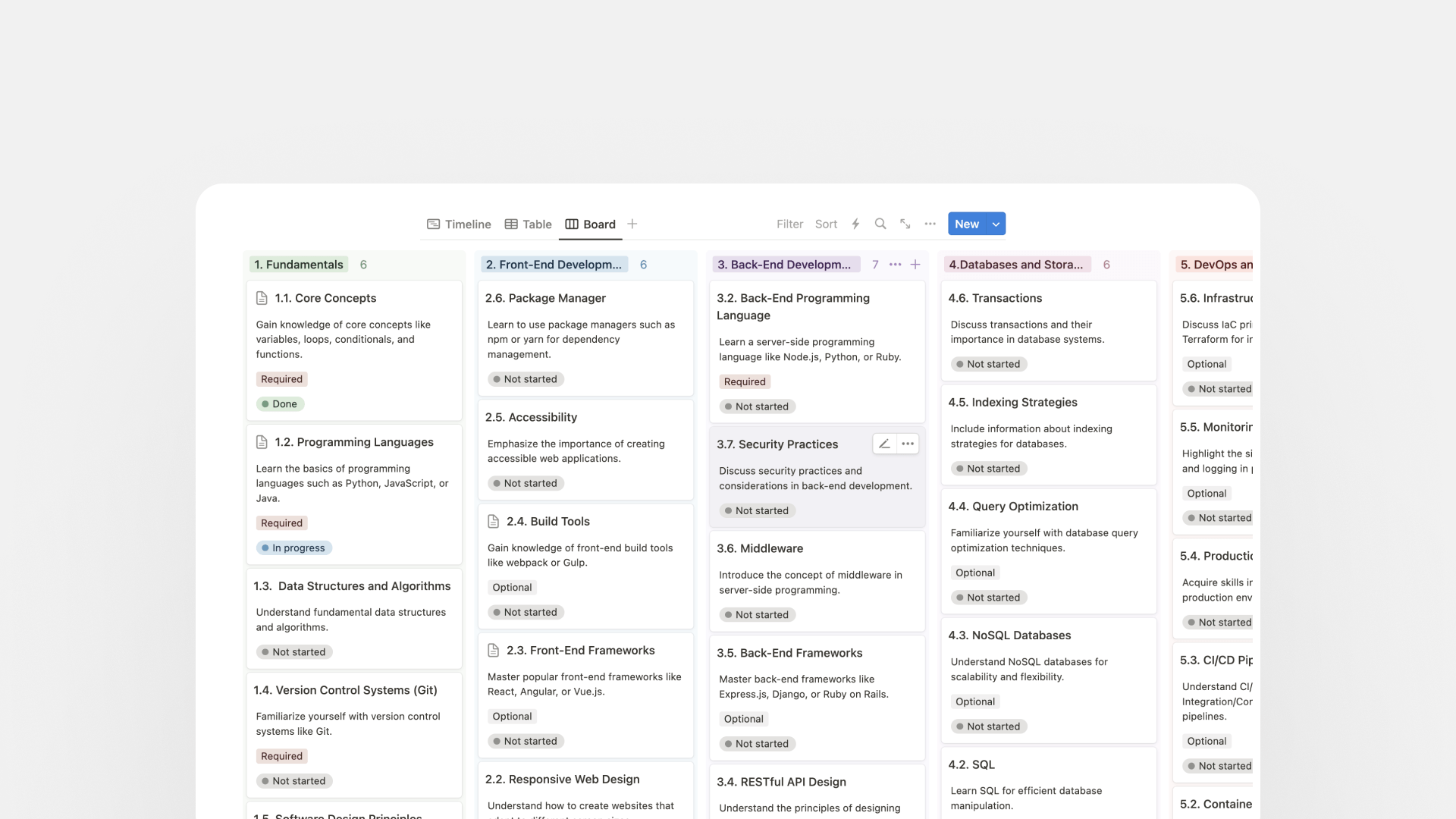Open 2.2. Responsive Web Design card
Image resolution: width=1456 pixels, height=819 pixels.
(x=585, y=790)
